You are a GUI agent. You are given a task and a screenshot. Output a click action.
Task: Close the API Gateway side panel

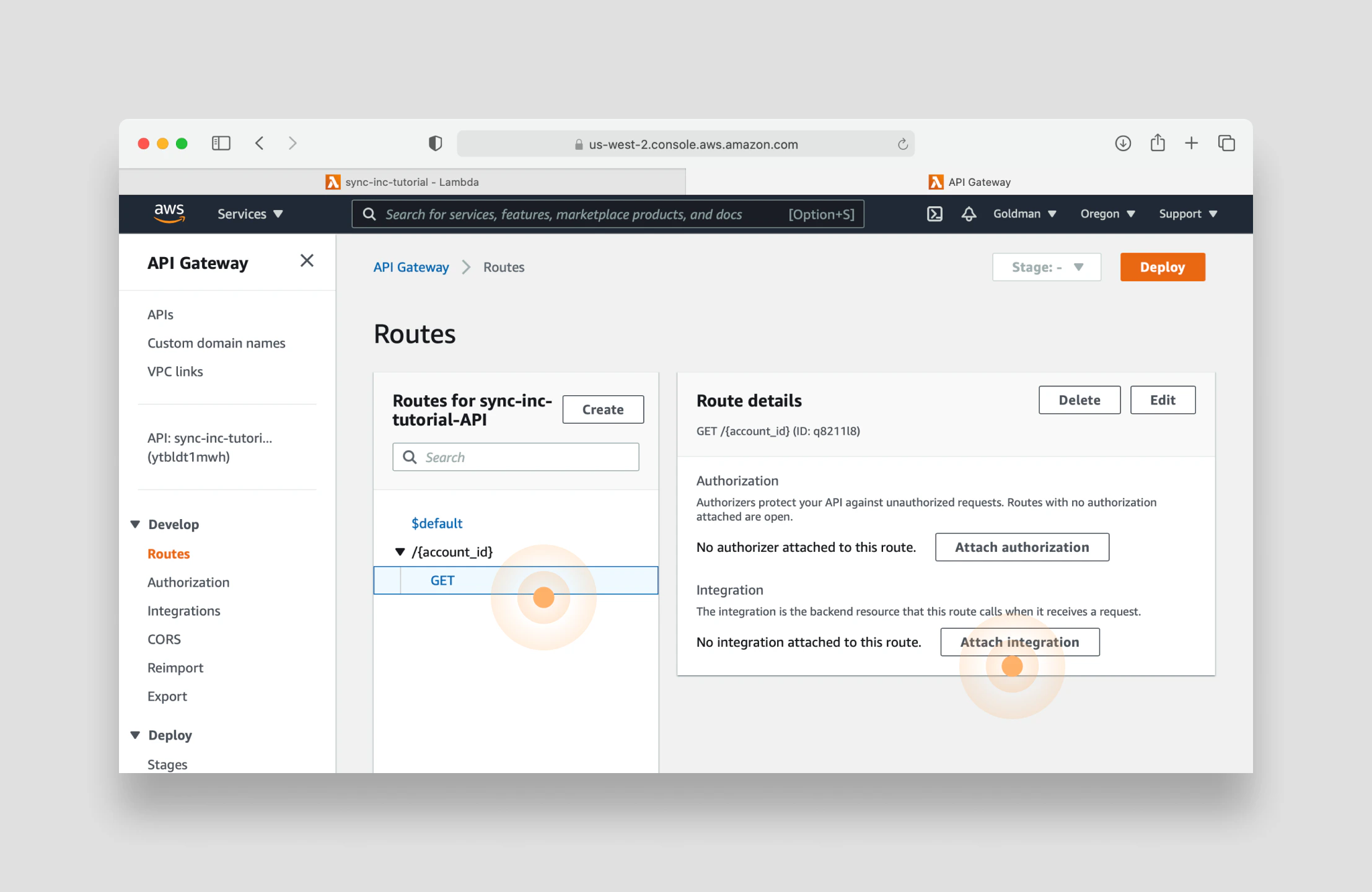[x=307, y=261]
